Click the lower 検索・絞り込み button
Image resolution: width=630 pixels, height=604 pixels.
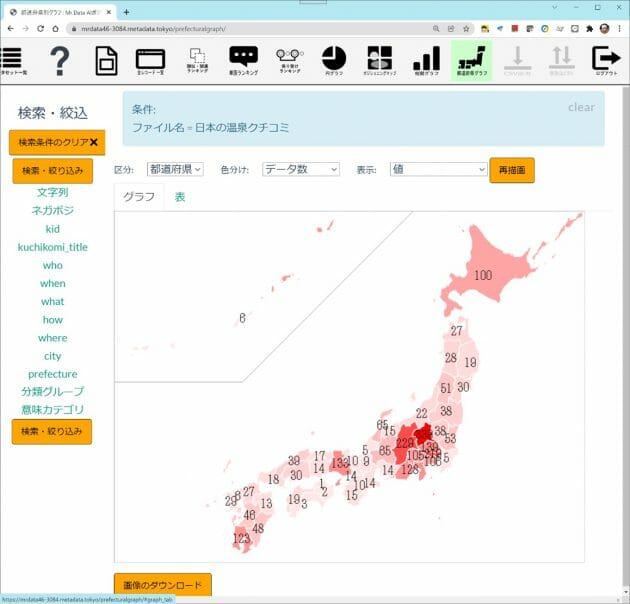[x=52, y=432]
